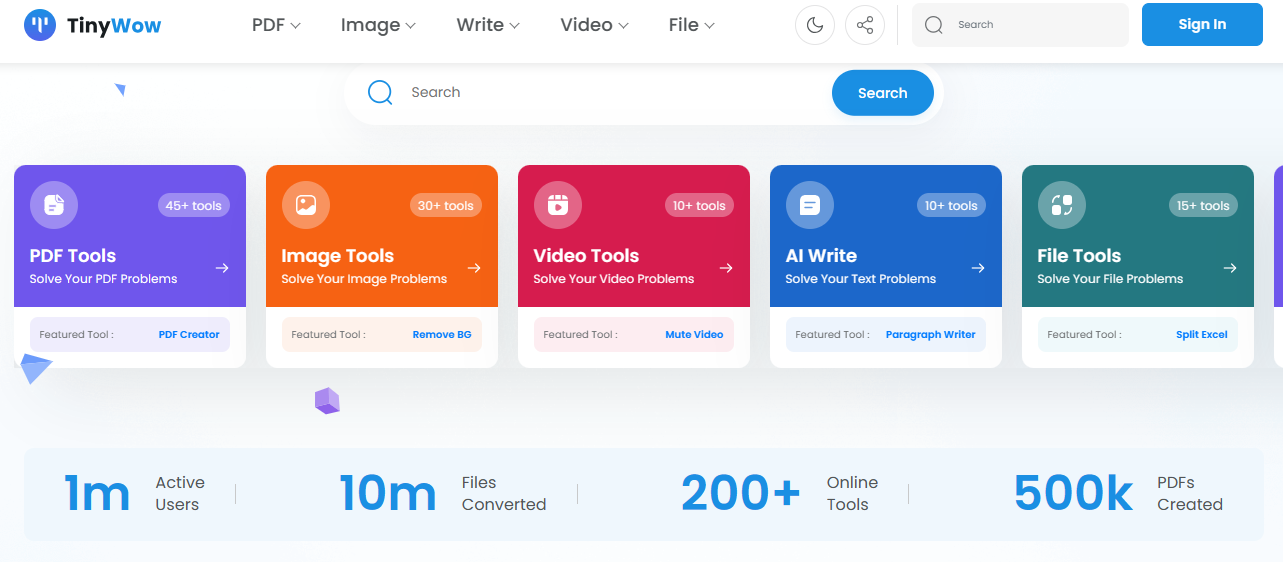
Task: Expand the Image dropdown menu
Action: pos(378,25)
